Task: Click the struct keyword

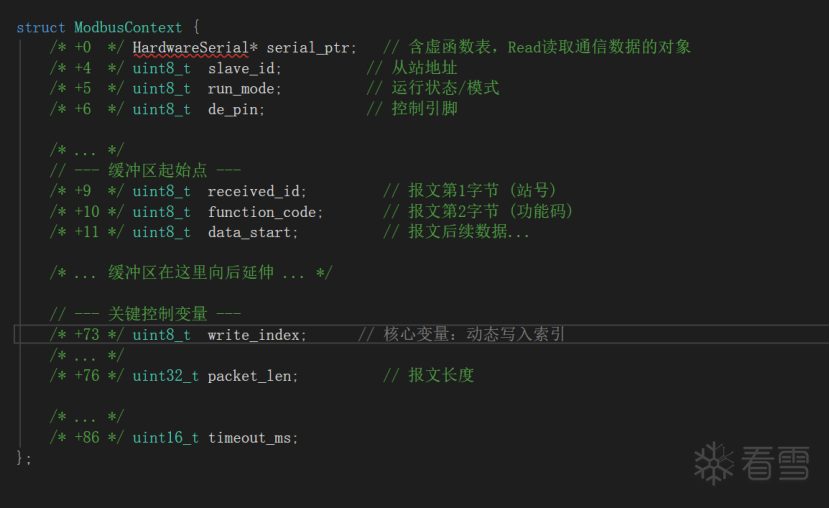Action: point(41,27)
